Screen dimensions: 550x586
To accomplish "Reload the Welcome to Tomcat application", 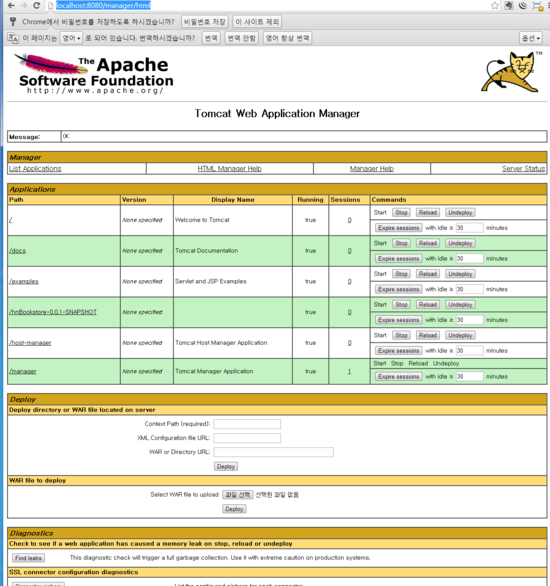I will [428, 212].
